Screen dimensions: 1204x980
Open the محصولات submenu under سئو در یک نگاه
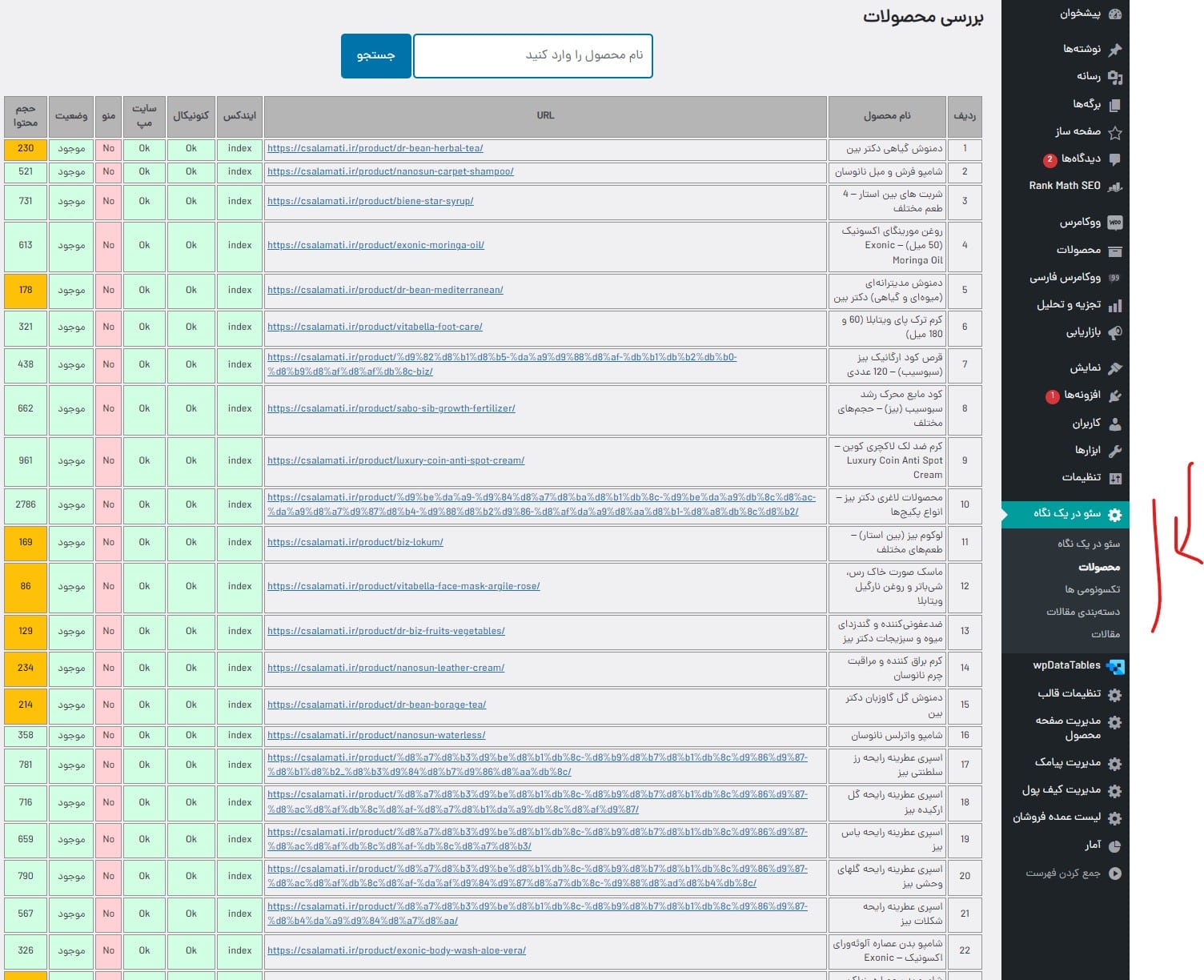(1098, 567)
